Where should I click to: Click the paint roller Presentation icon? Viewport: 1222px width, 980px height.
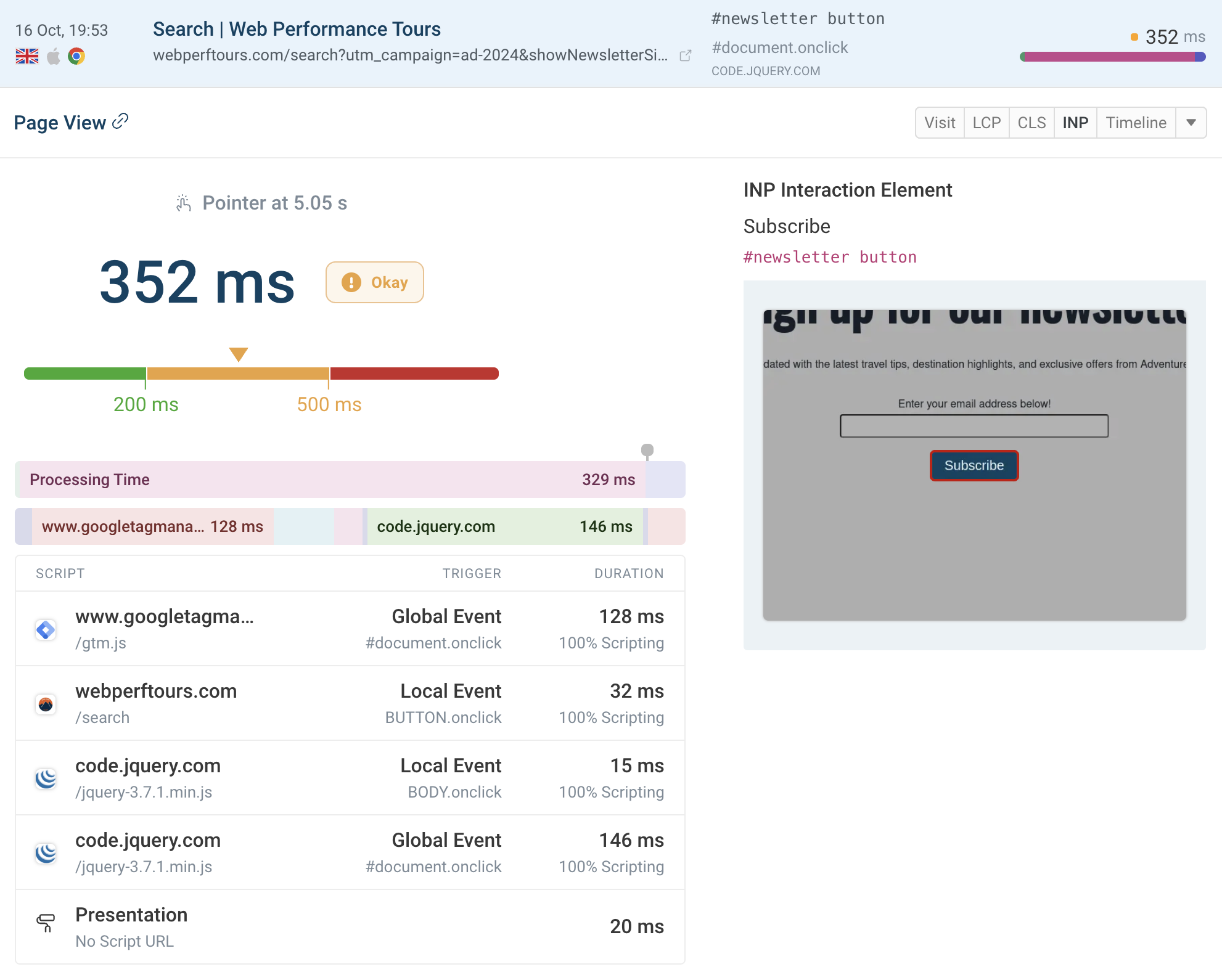tap(46, 921)
